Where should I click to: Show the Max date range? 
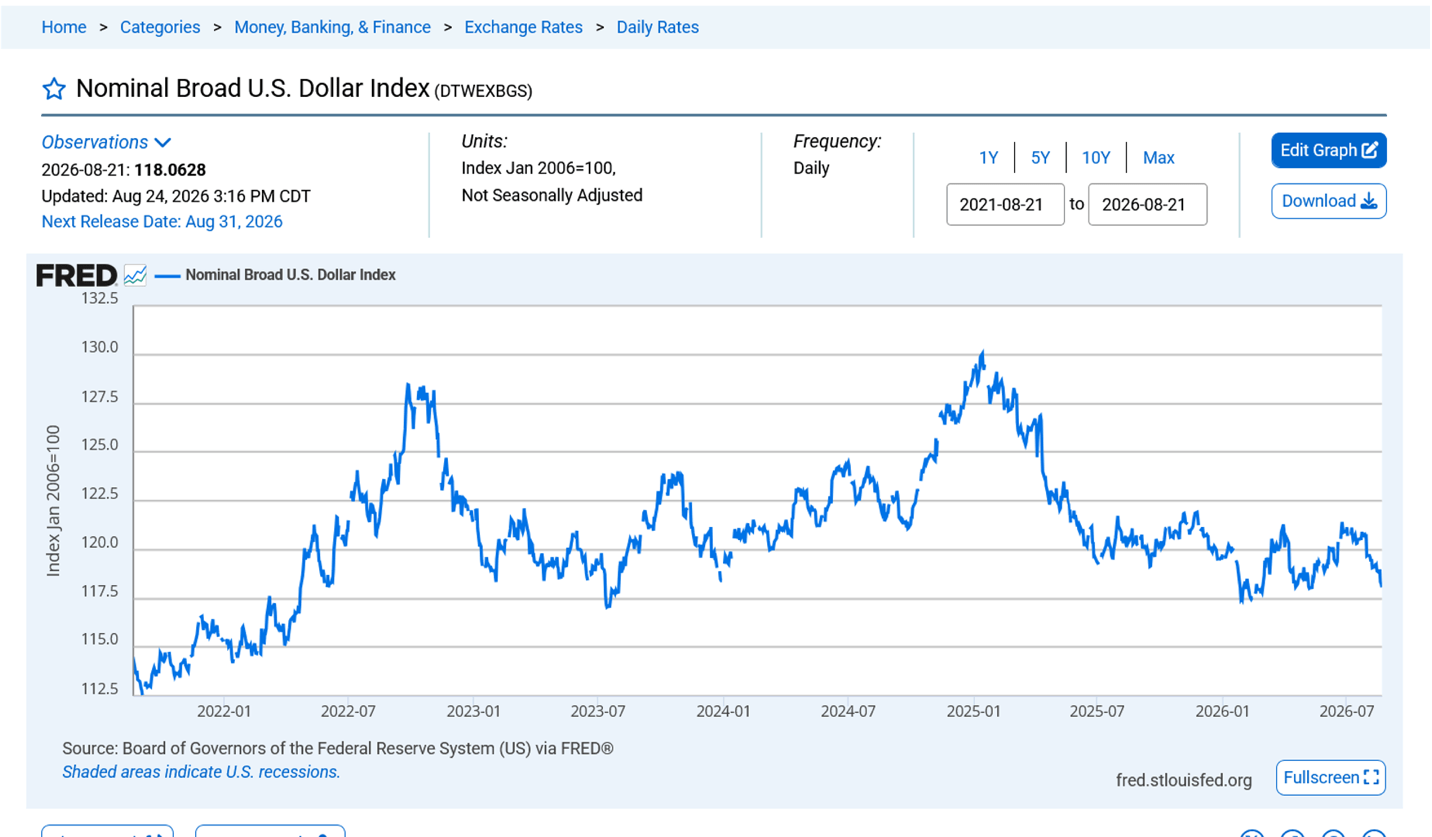point(1159,157)
